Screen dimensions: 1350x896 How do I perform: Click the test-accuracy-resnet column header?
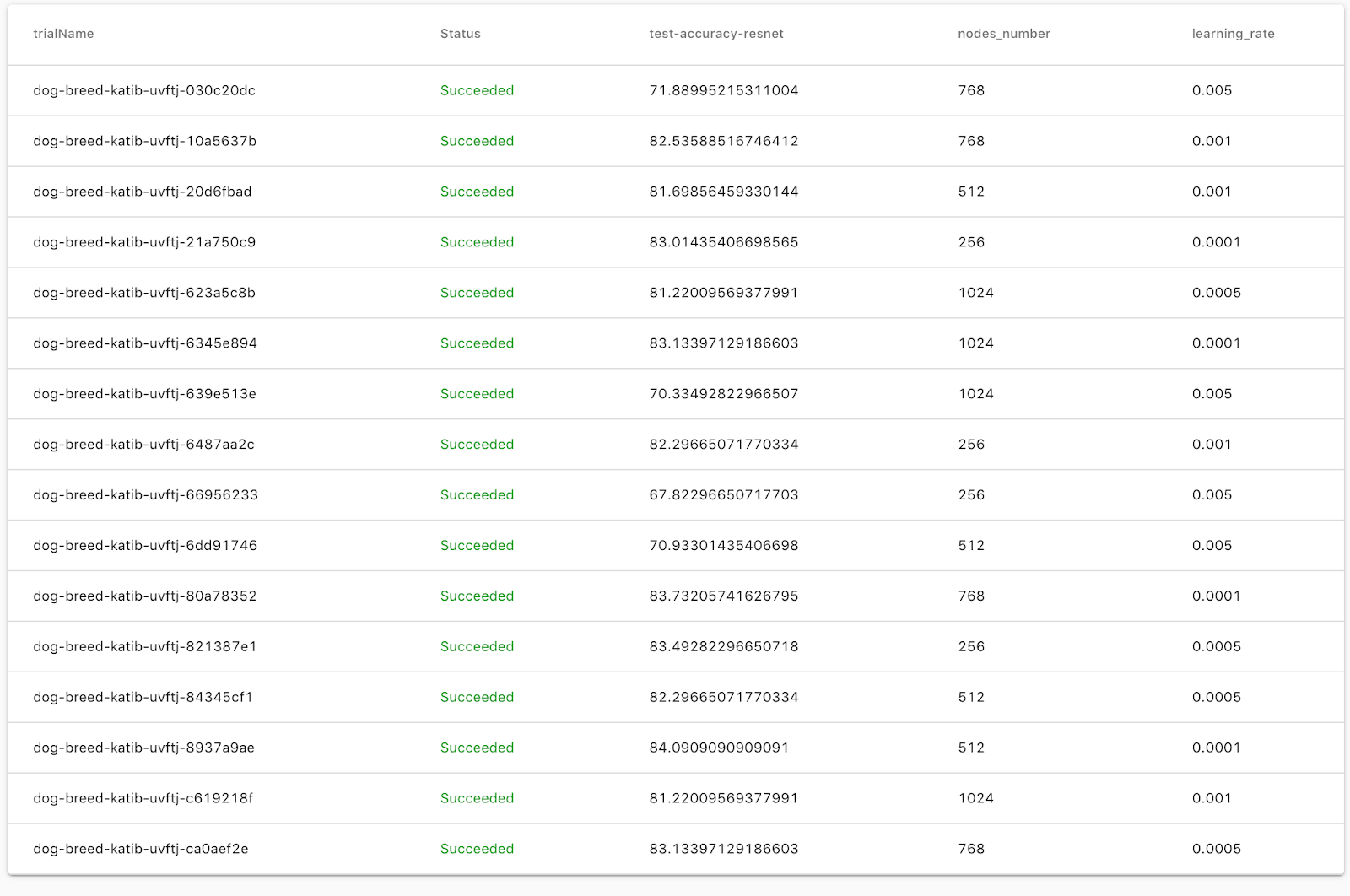coord(715,34)
